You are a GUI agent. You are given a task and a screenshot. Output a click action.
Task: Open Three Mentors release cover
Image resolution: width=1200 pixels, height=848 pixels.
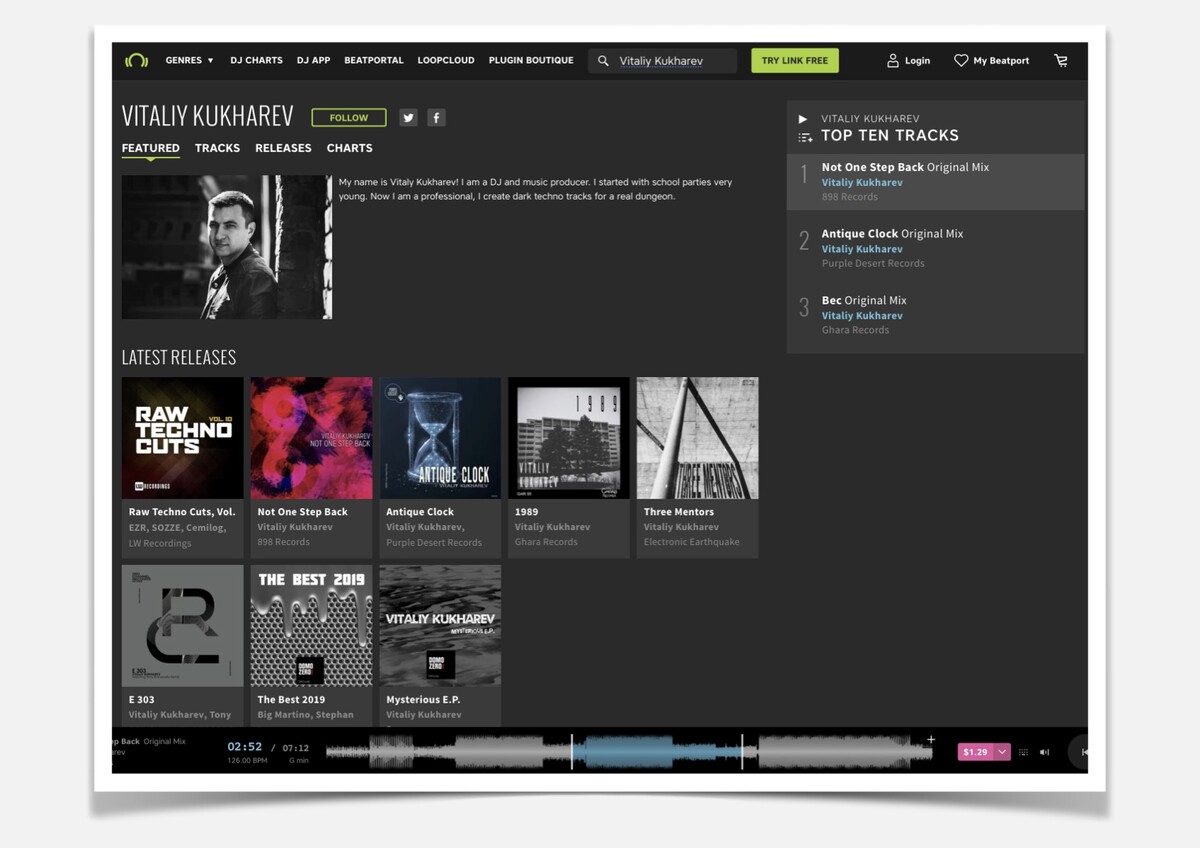tap(698, 438)
